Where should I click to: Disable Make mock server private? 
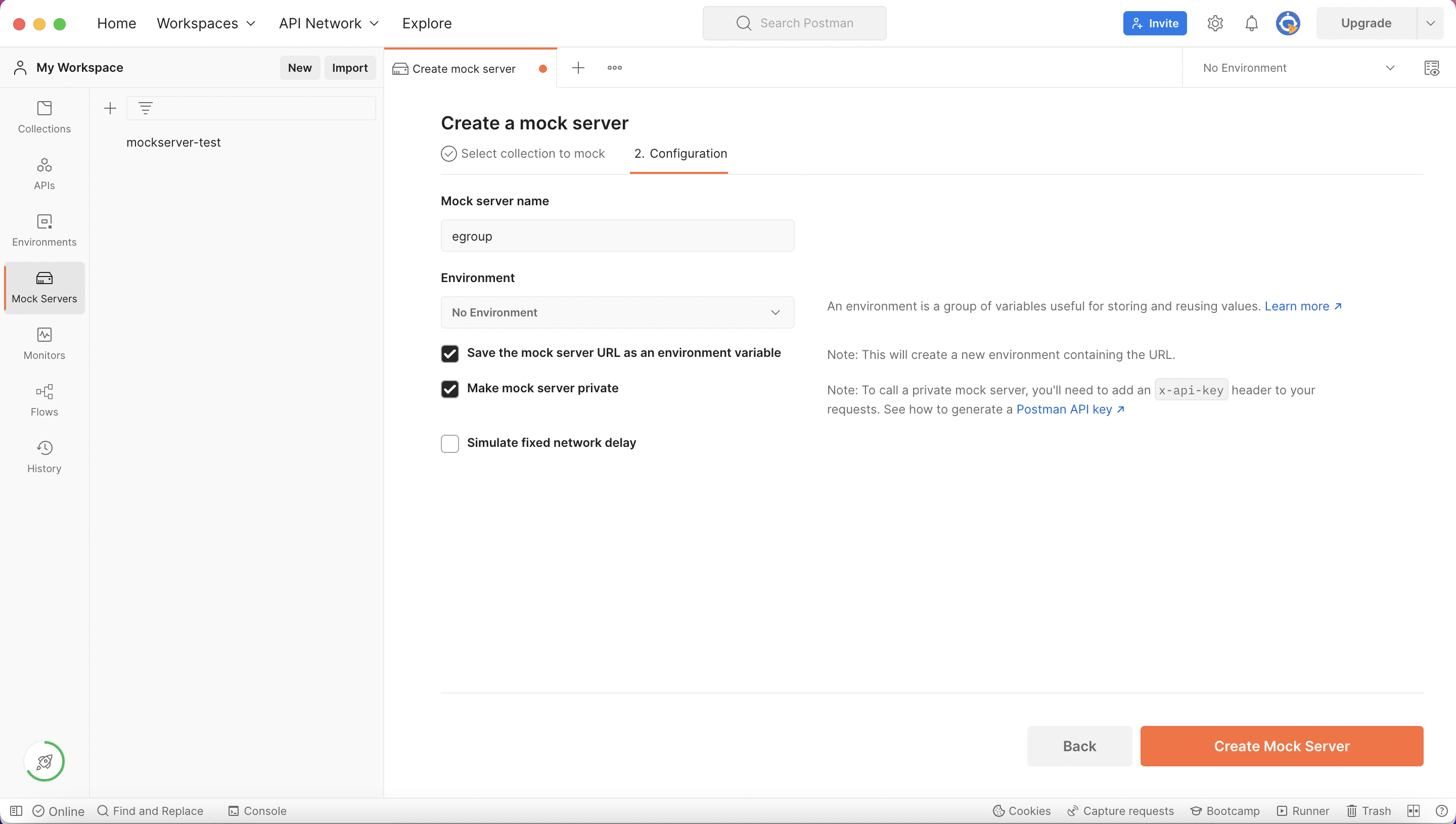449,389
